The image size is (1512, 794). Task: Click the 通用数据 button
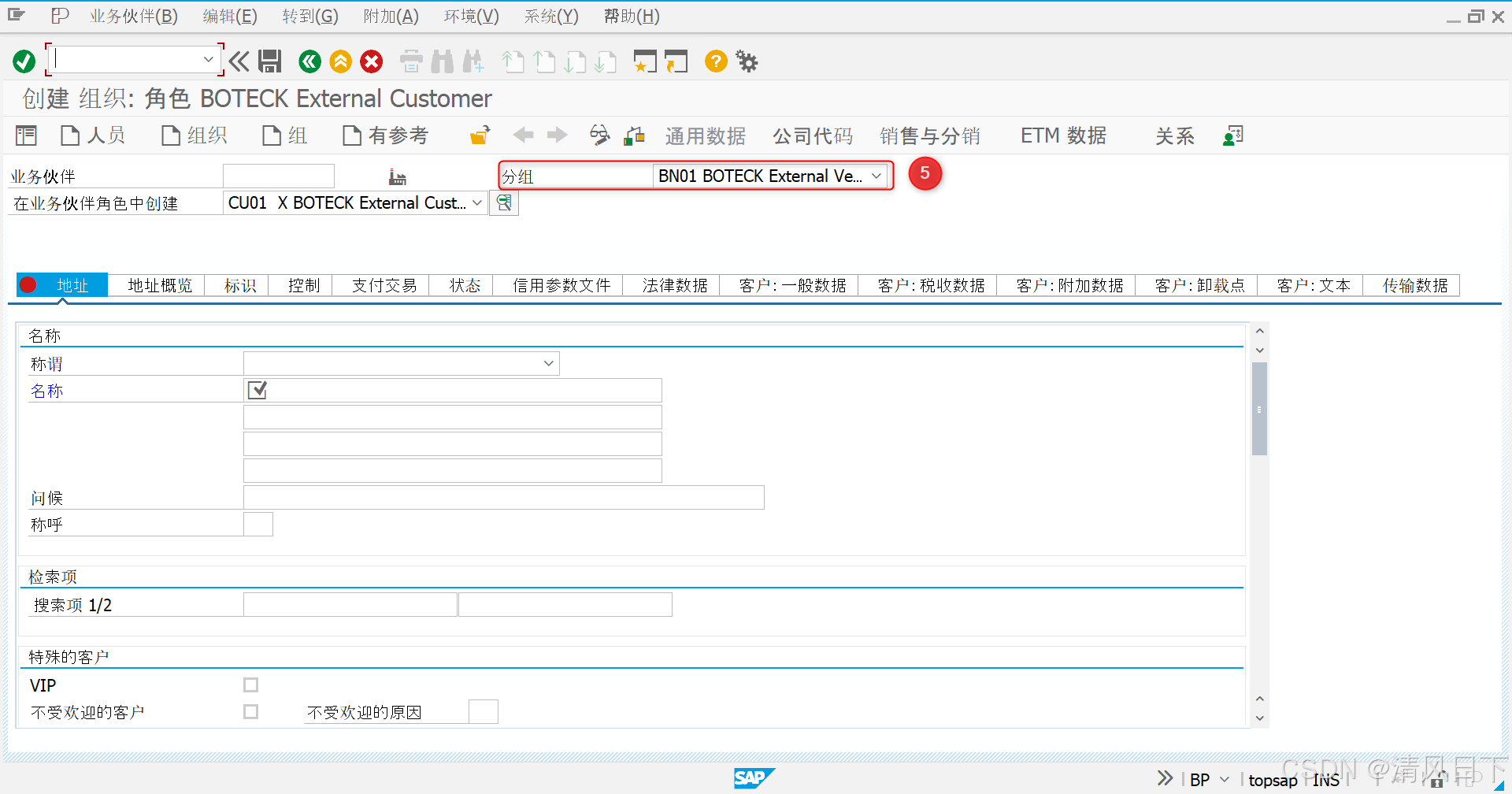point(705,135)
